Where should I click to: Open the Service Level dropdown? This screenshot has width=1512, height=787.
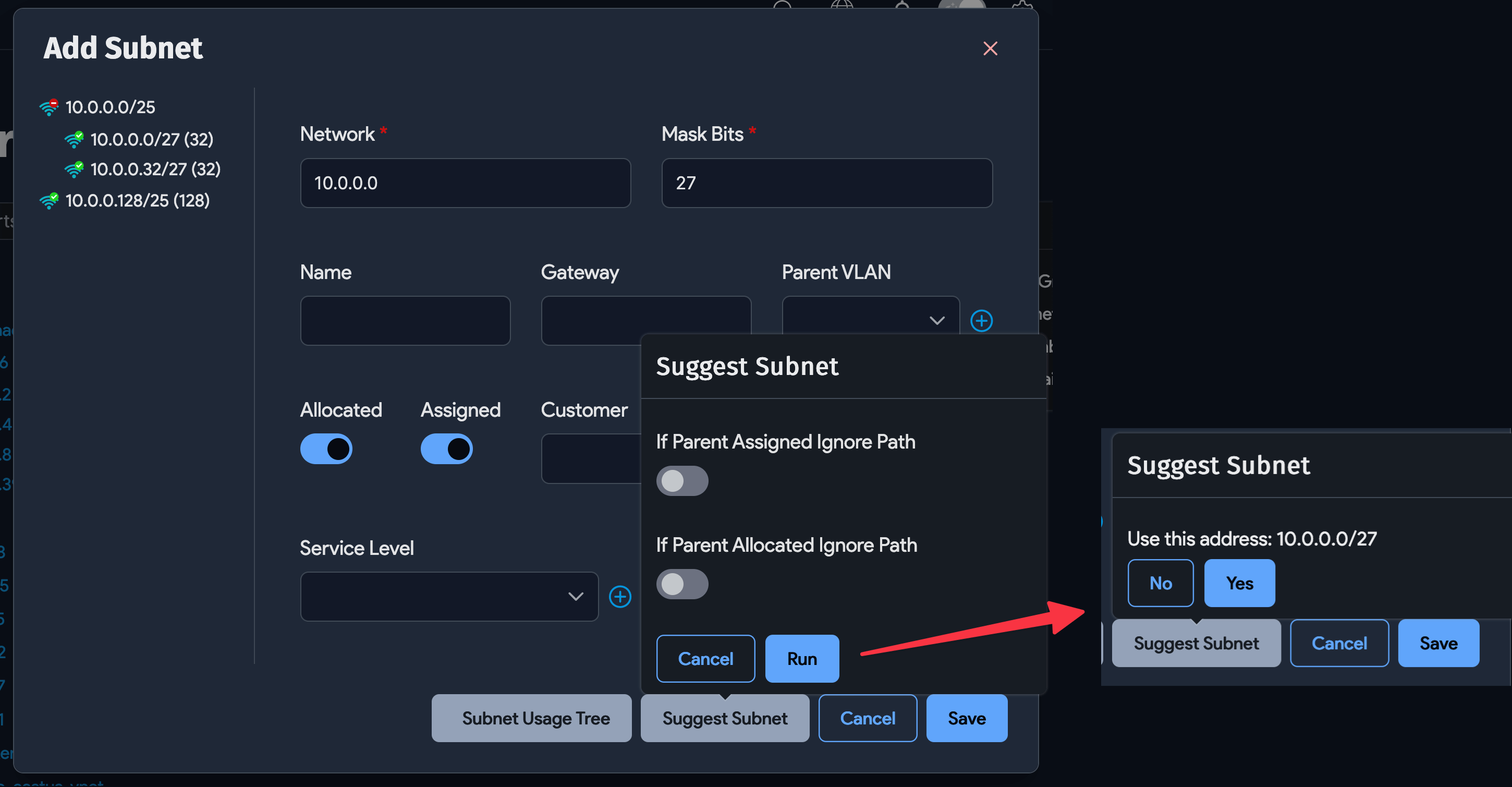(449, 596)
